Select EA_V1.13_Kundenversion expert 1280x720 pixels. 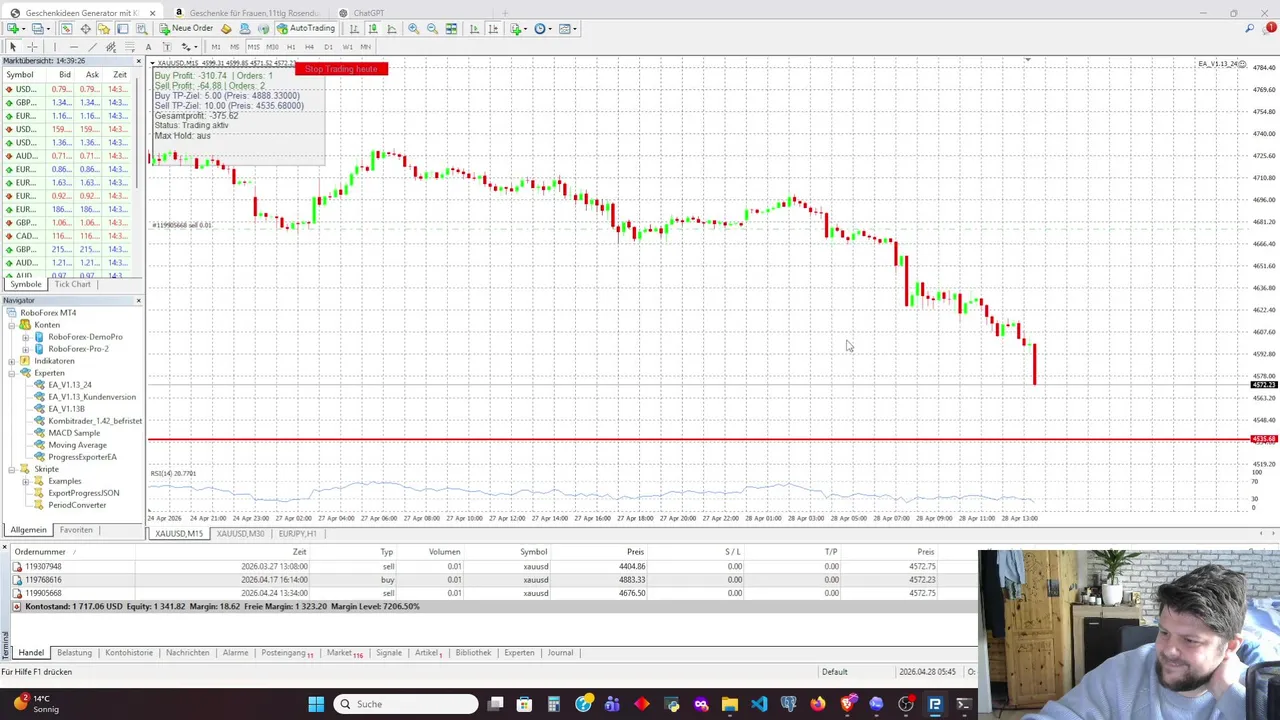(x=92, y=397)
